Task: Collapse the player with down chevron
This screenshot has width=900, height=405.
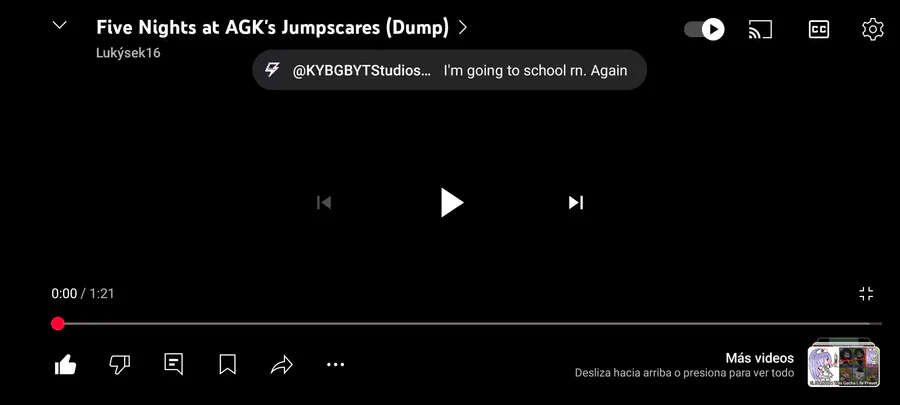Action: pos(60,25)
